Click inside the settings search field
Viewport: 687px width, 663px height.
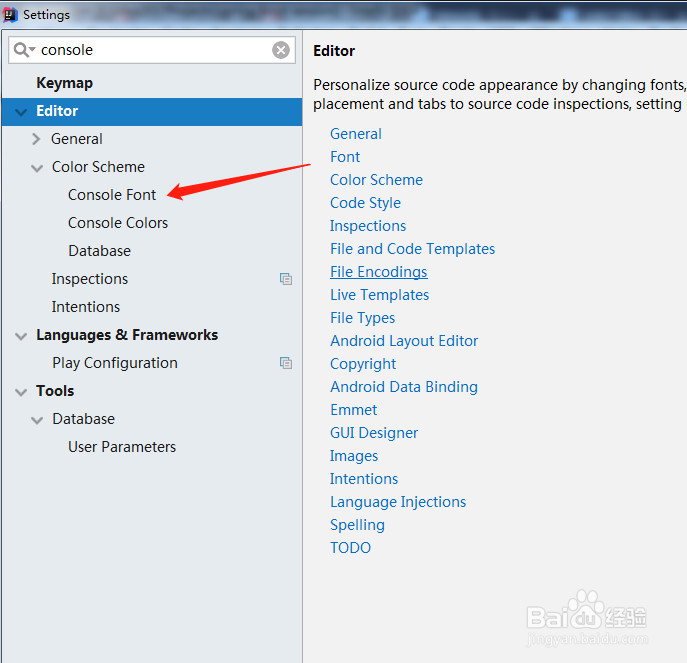click(152, 50)
